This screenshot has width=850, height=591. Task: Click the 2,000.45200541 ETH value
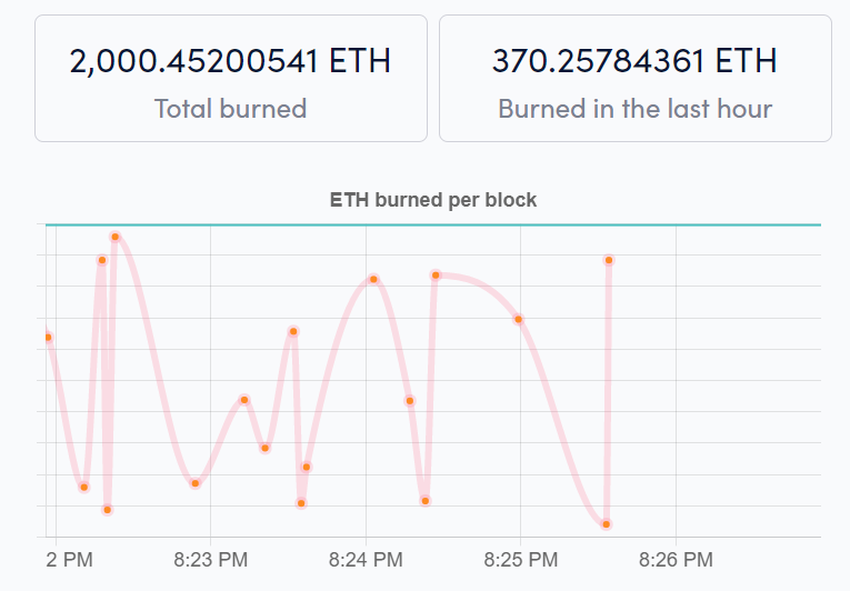pos(230,61)
